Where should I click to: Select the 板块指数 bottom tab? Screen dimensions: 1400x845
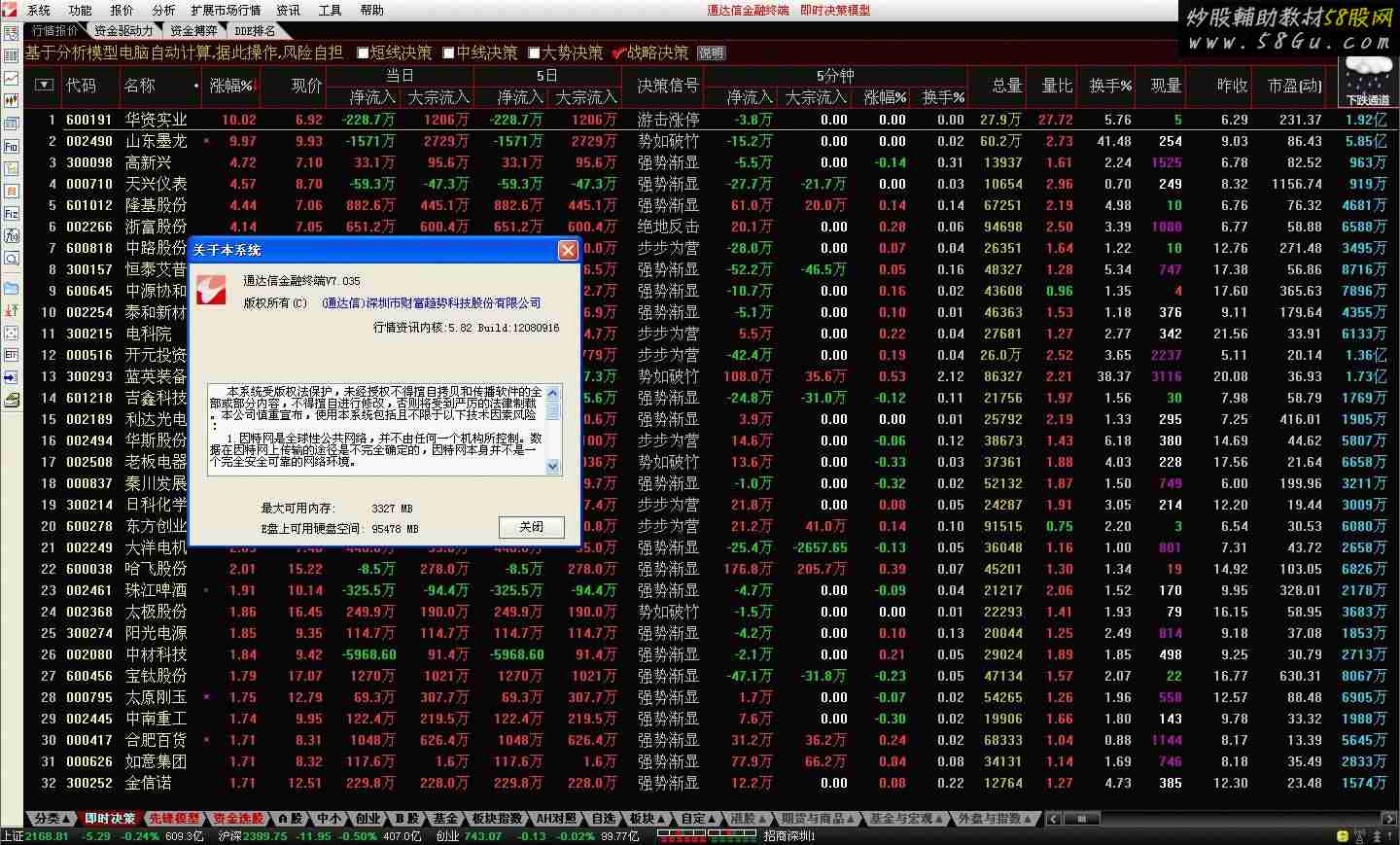click(x=497, y=819)
